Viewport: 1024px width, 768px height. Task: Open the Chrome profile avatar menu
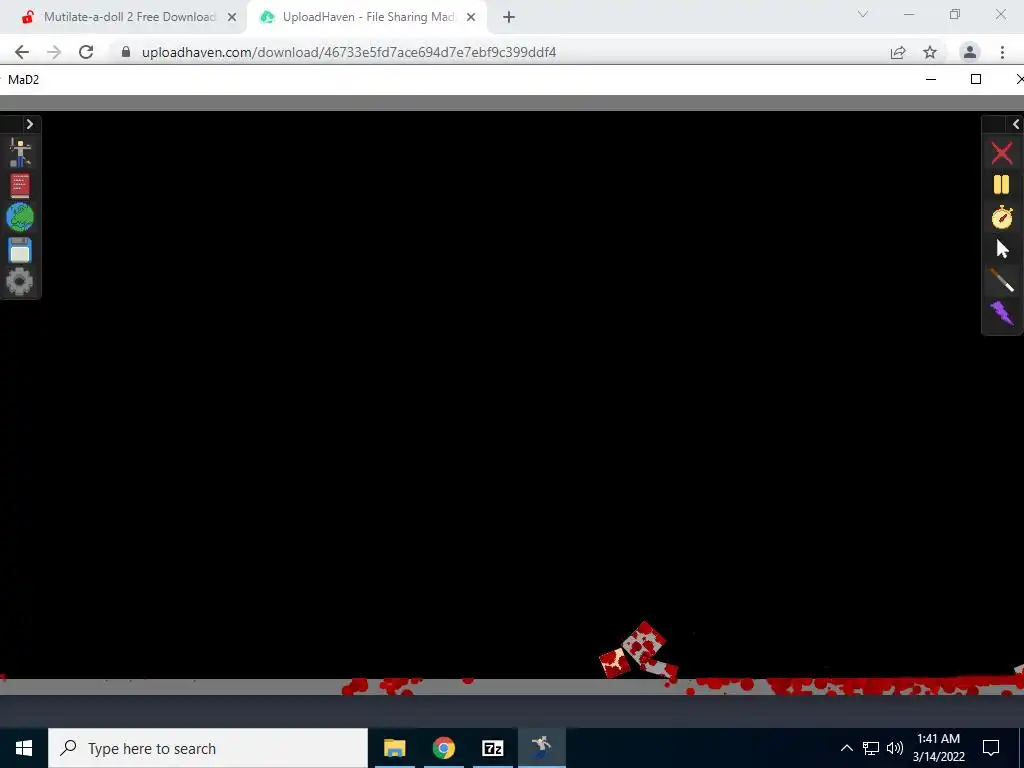pyautogui.click(x=970, y=52)
